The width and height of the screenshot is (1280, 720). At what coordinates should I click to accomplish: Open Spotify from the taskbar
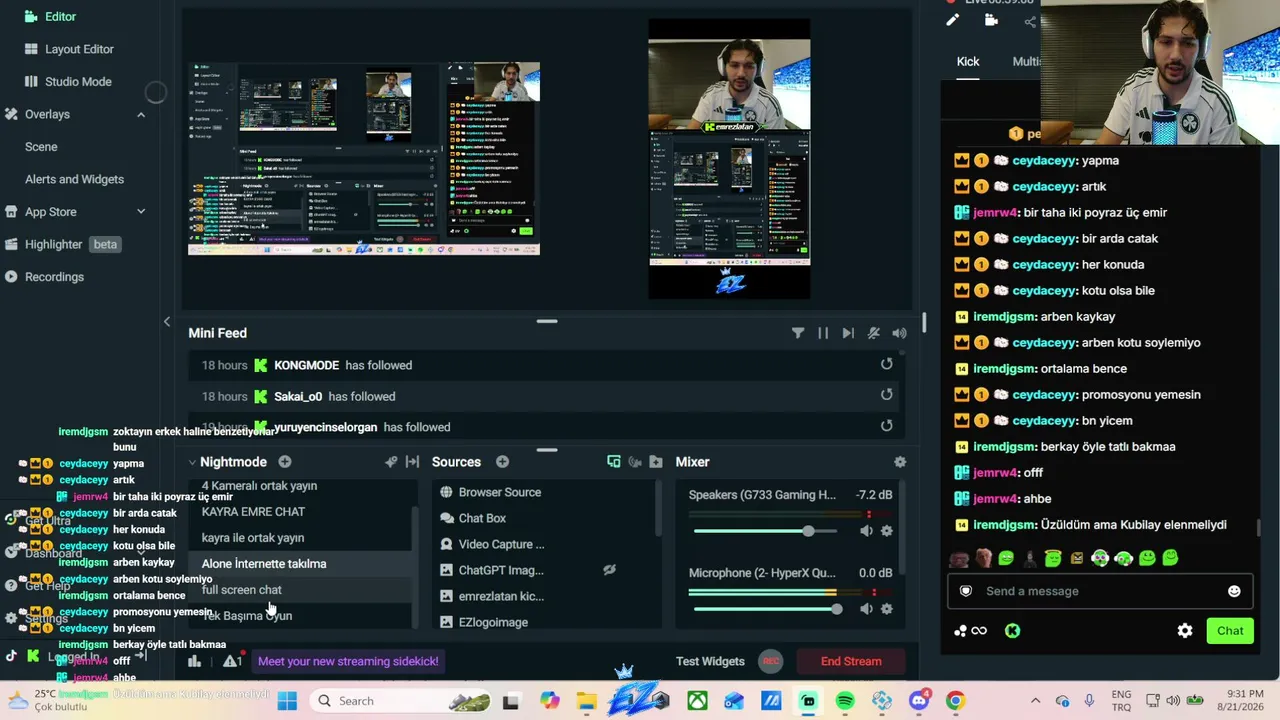[x=845, y=701]
